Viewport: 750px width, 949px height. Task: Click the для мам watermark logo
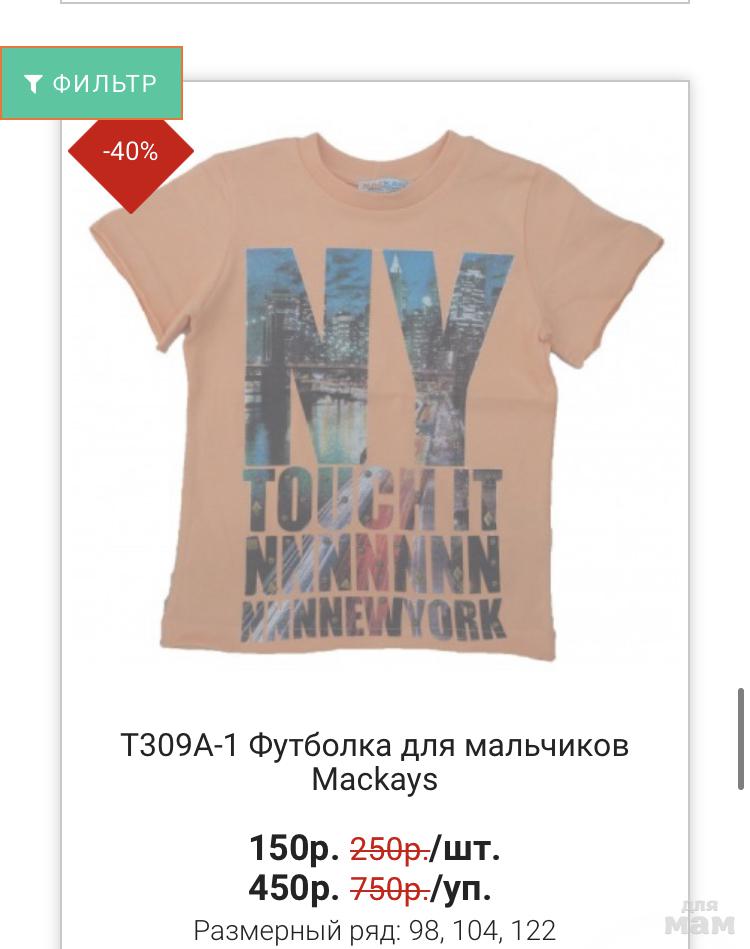point(700,918)
